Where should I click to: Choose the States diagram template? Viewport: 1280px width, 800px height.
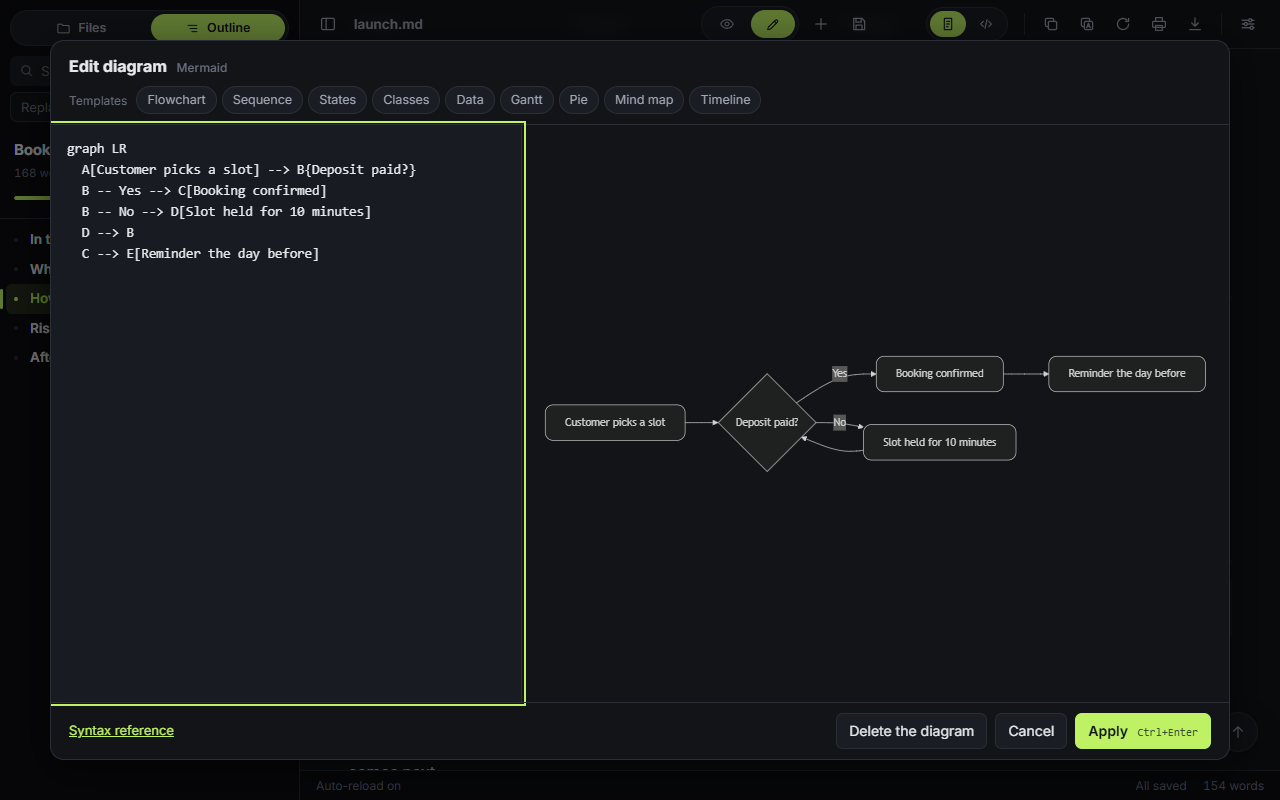point(338,100)
